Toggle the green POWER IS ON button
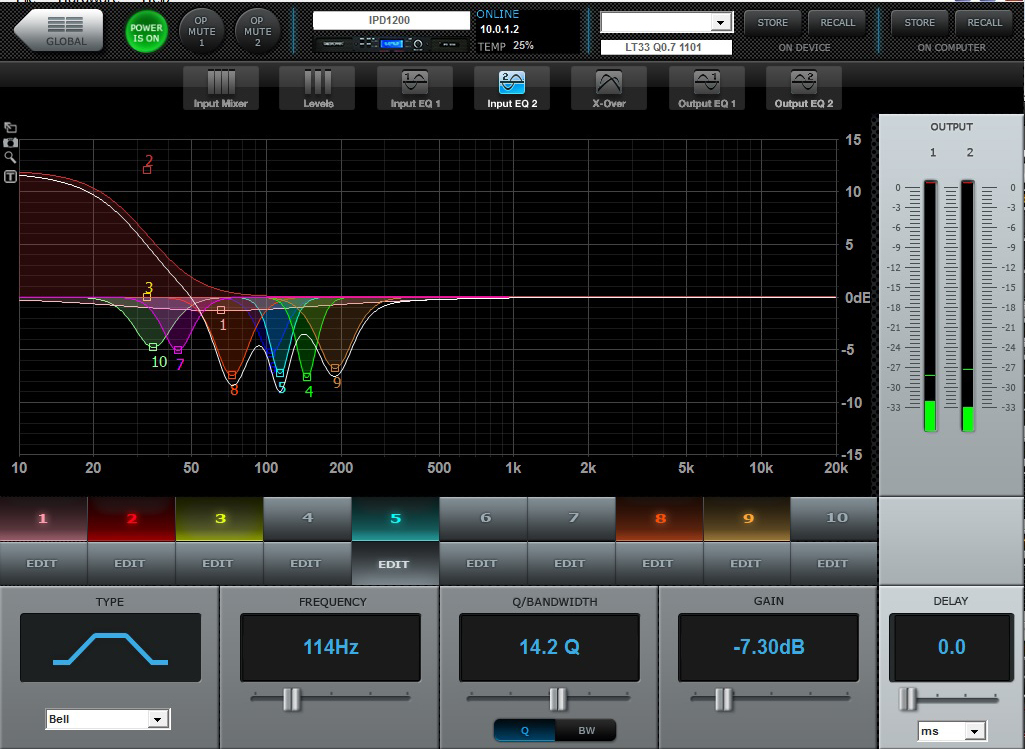The height and width of the screenshot is (749, 1025). tap(146, 31)
